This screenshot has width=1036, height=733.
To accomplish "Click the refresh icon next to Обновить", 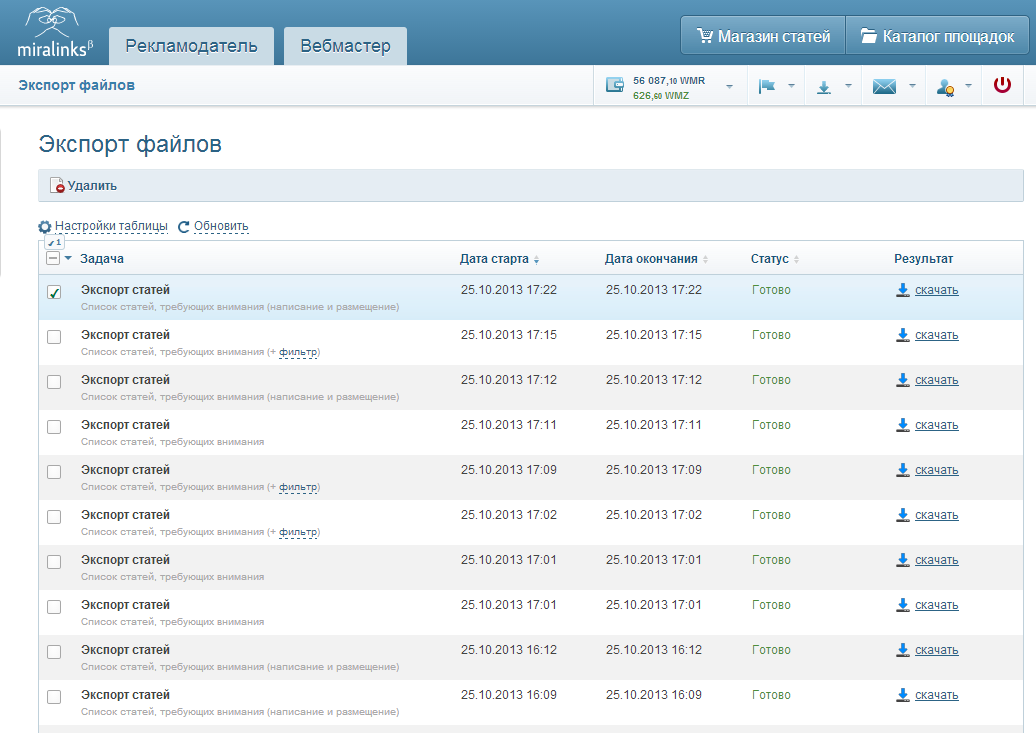I will (184, 227).
